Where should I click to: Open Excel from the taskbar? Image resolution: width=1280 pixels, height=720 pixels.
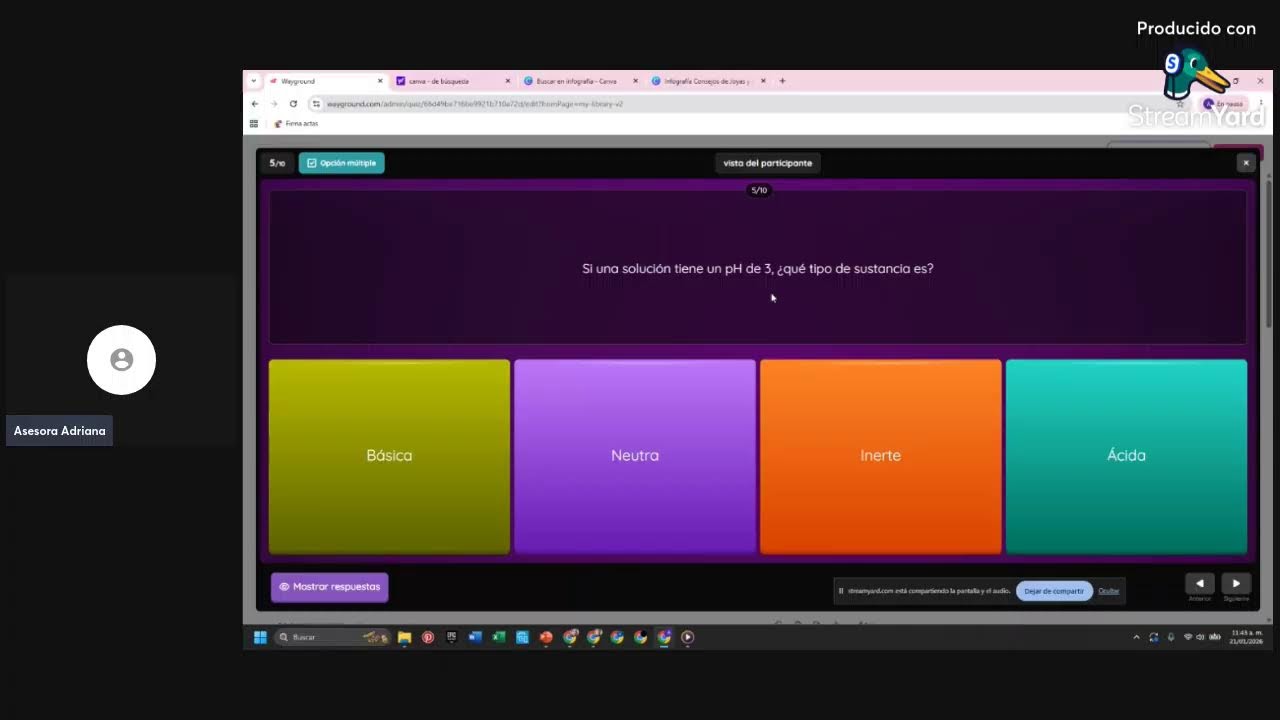(498, 637)
